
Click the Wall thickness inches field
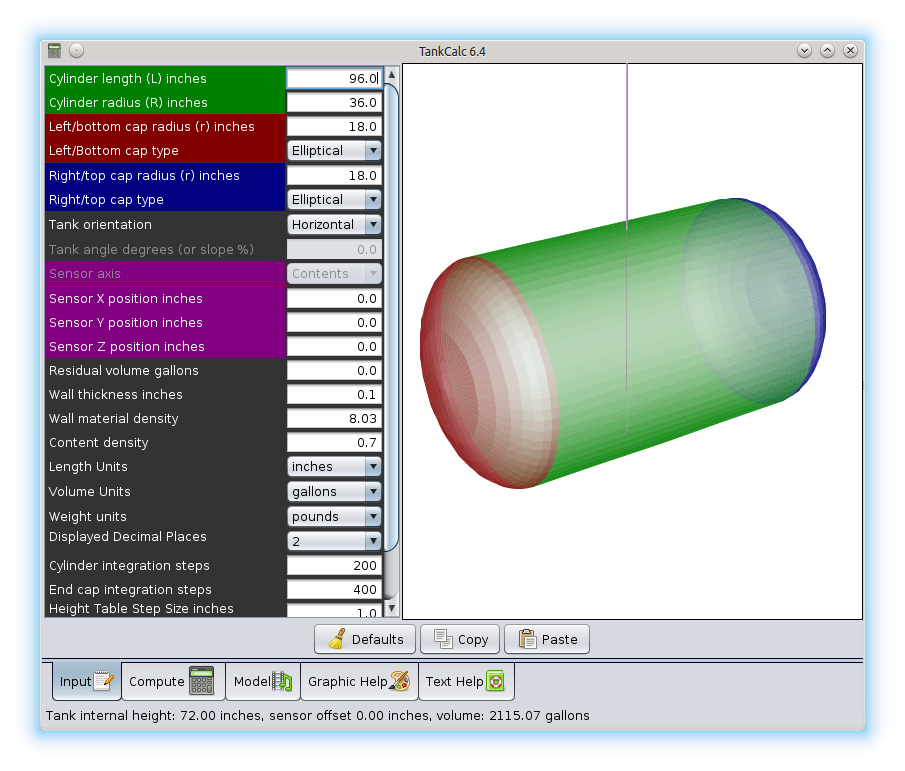pyautogui.click(x=334, y=395)
